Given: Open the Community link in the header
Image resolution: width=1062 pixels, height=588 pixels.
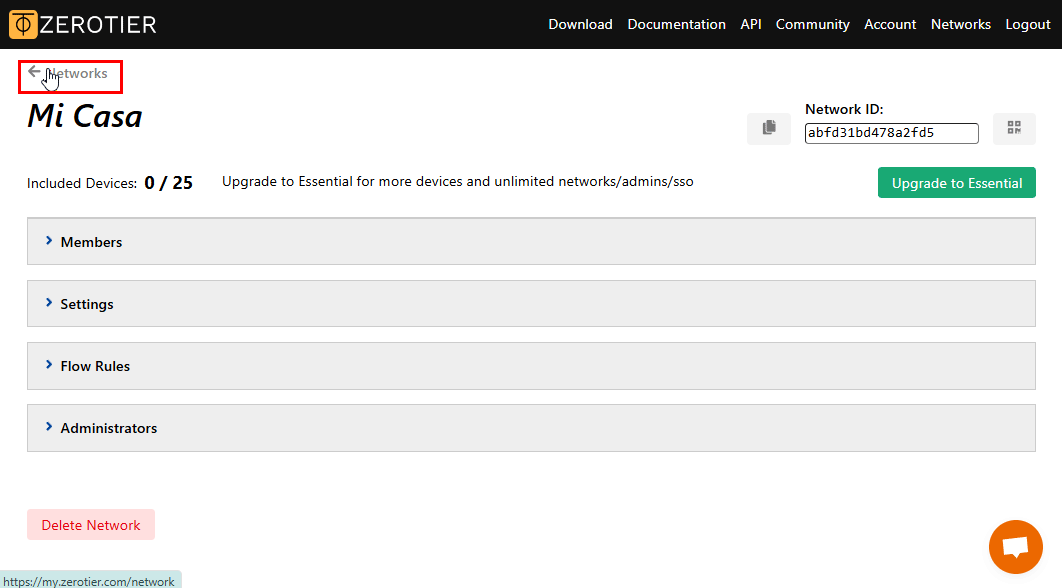Looking at the screenshot, I should 812,24.
